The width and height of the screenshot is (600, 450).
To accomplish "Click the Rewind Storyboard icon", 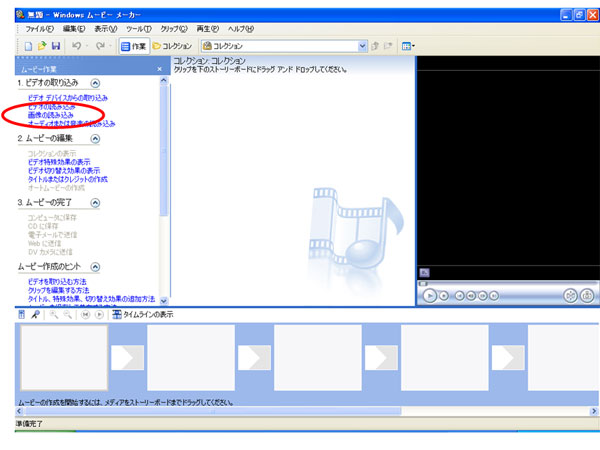I will point(85,315).
